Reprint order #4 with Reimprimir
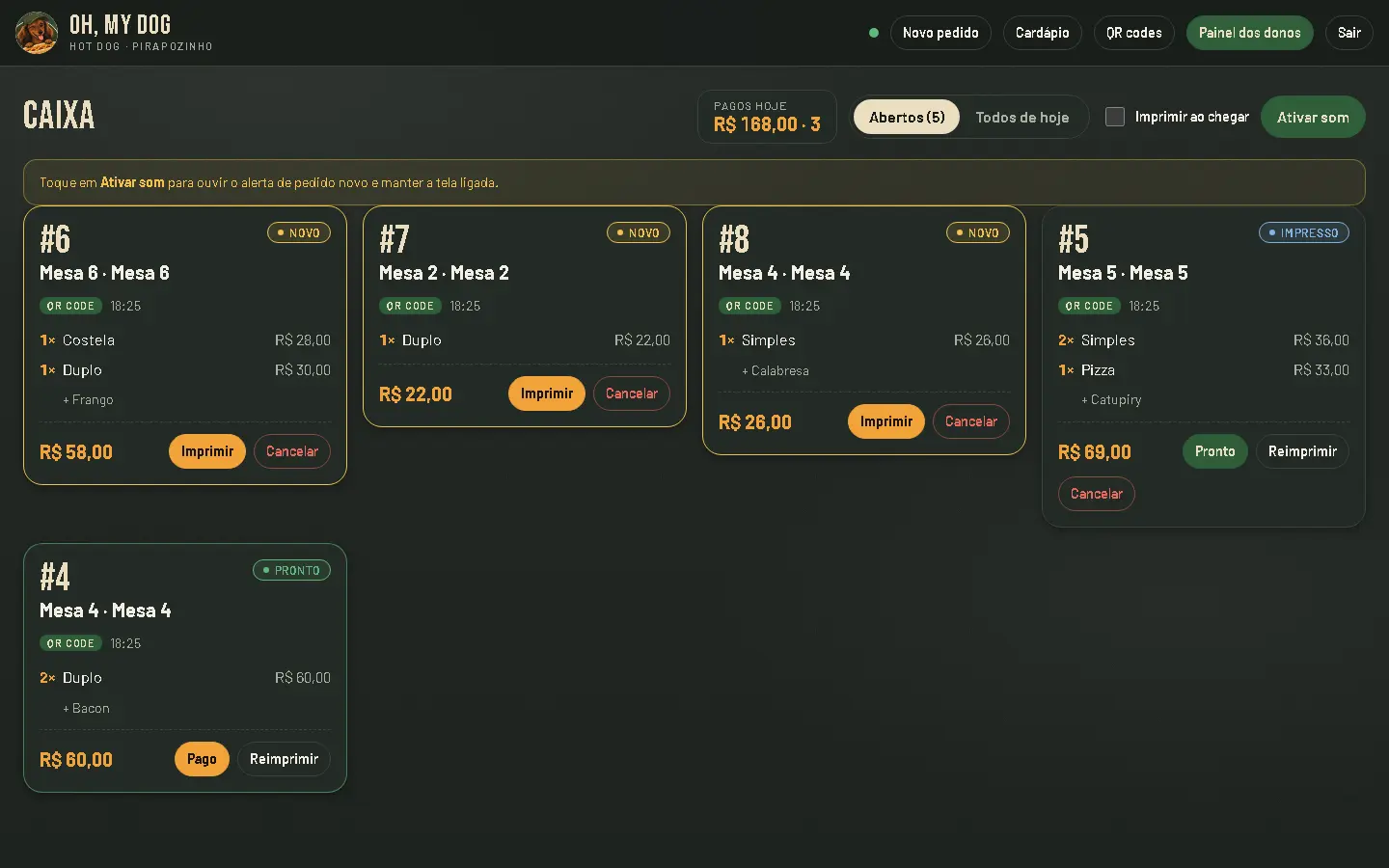Image resolution: width=1389 pixels, height=868 pixels. 284,759
